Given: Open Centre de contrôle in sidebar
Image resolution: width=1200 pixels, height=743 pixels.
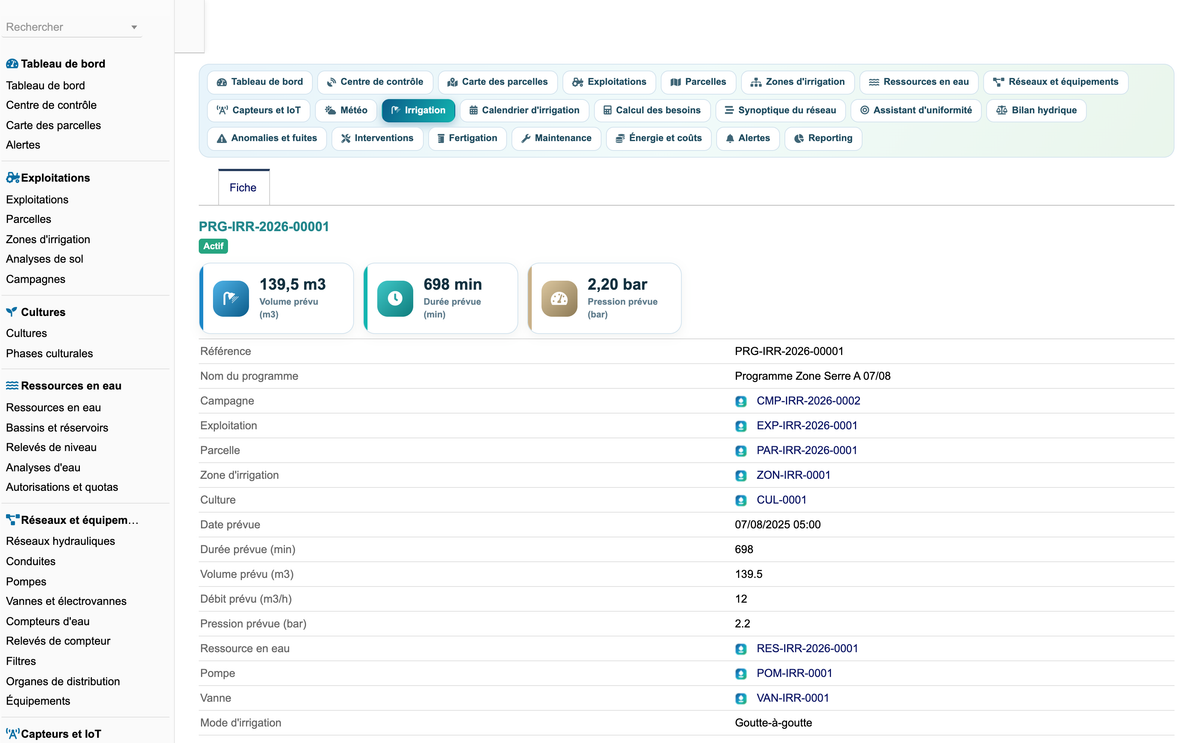Looking at the screenshot, I should 51,106.
